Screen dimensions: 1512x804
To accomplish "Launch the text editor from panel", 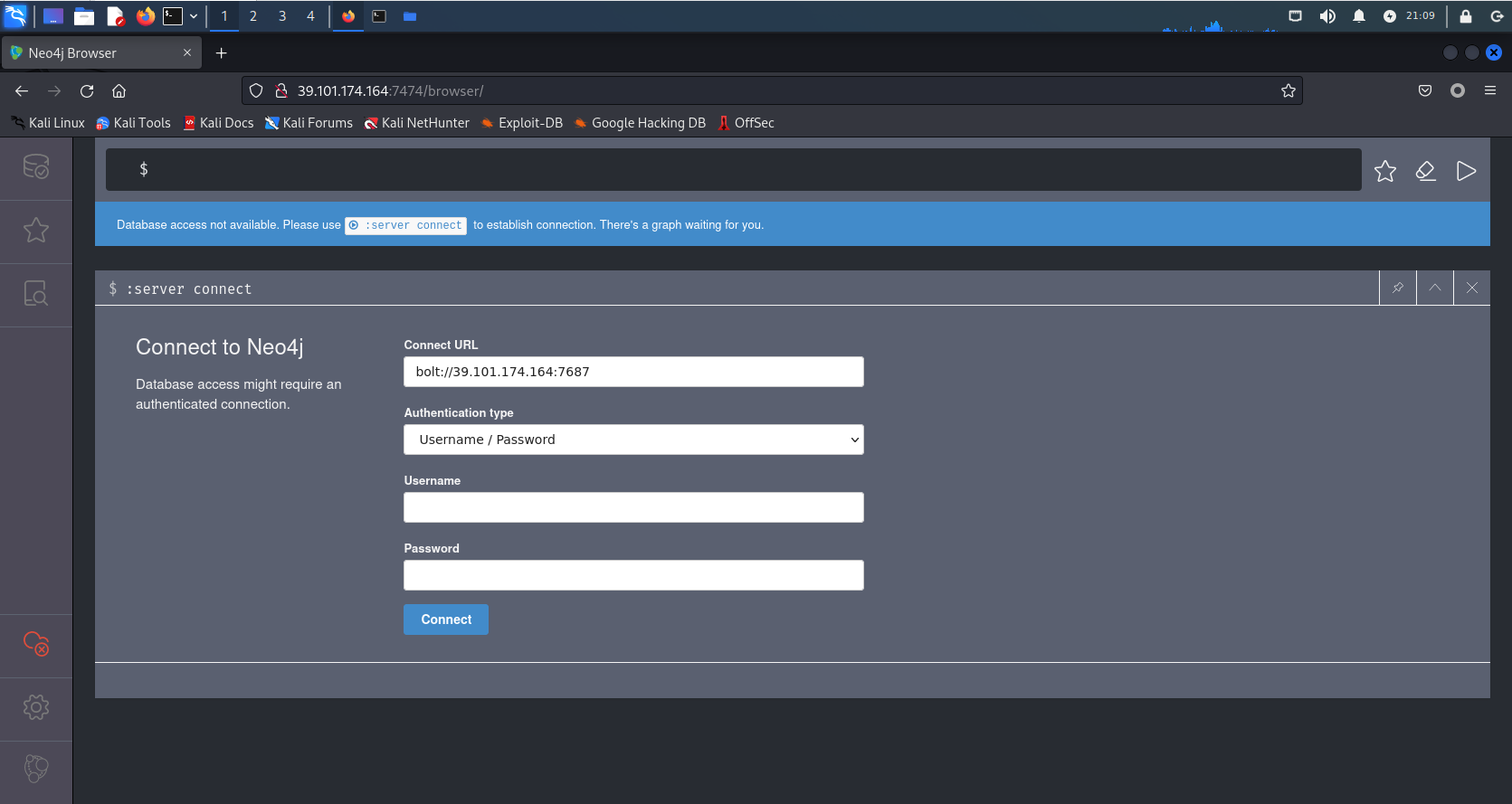I will [x=115, y=16].
